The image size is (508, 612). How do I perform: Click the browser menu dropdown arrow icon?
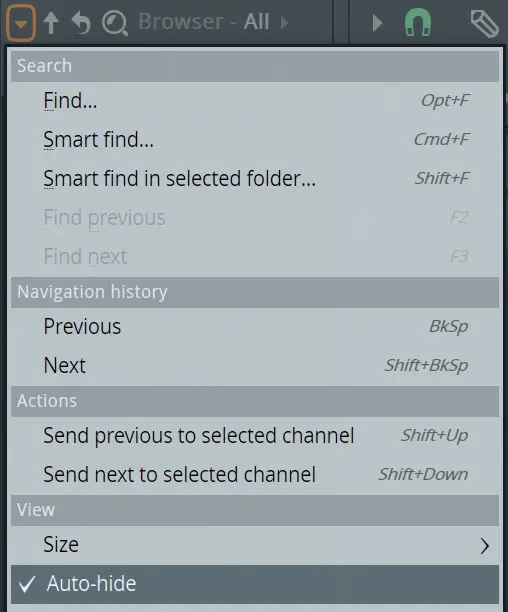coord(21,23)
